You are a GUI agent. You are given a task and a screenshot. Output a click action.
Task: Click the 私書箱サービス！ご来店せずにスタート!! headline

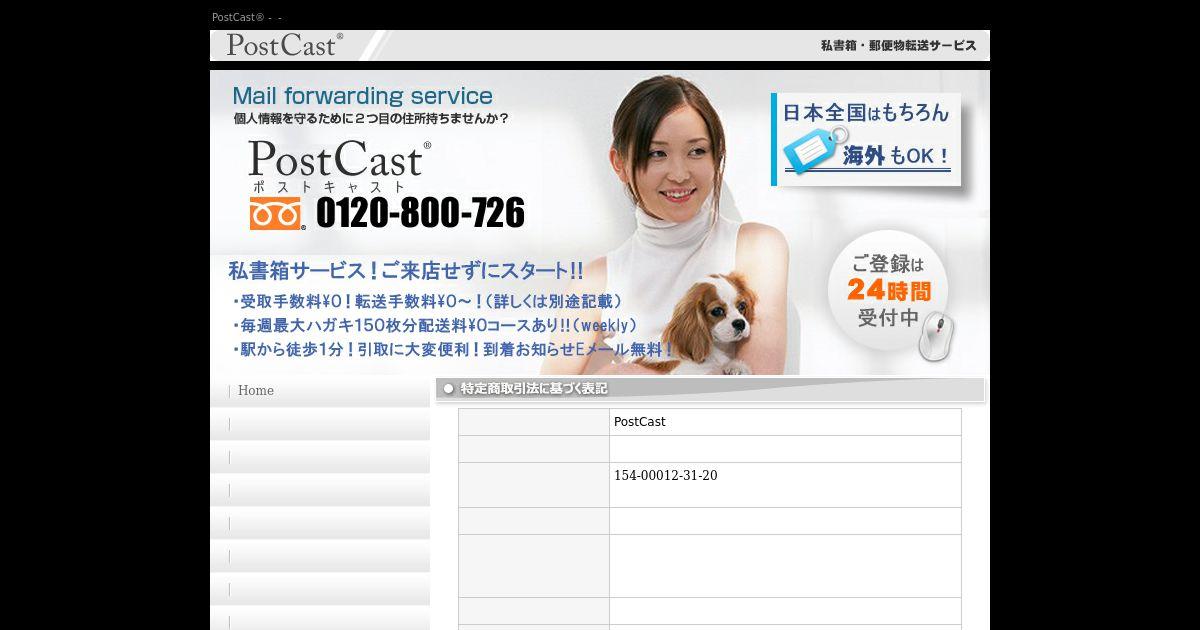[x=406, y=271]
